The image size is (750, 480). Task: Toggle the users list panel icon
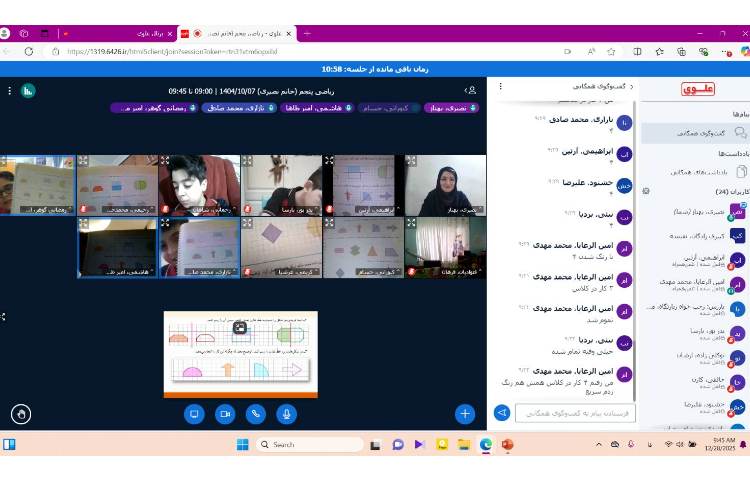coord(471,90)
